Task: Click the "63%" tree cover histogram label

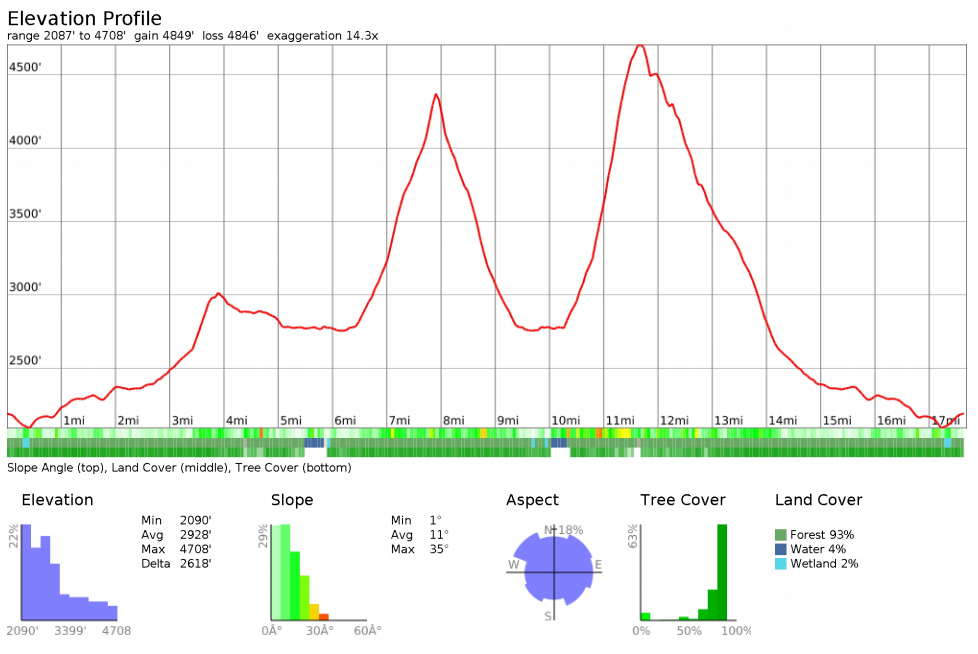Action: 633,537
